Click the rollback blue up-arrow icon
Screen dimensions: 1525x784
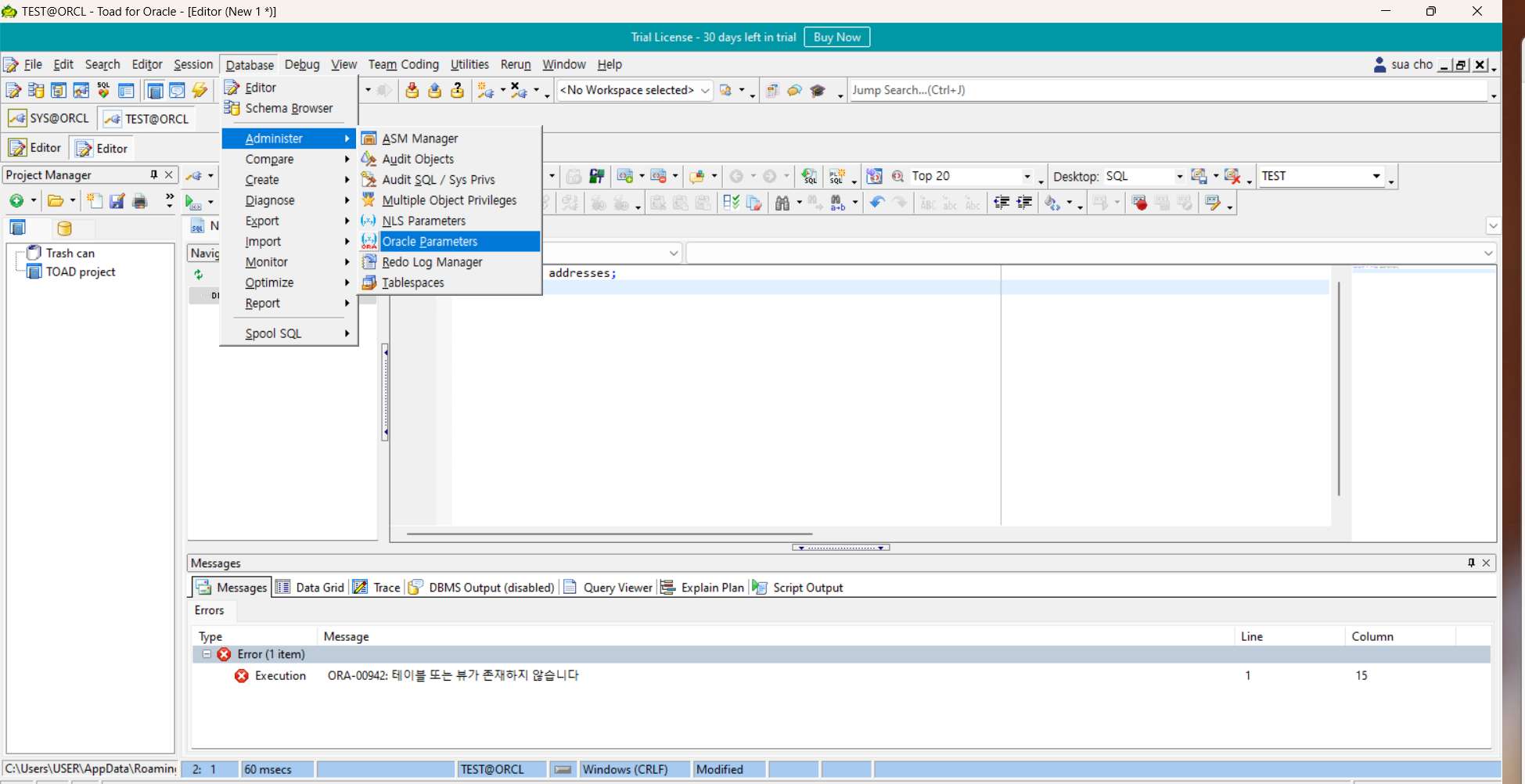pos(434,91)
